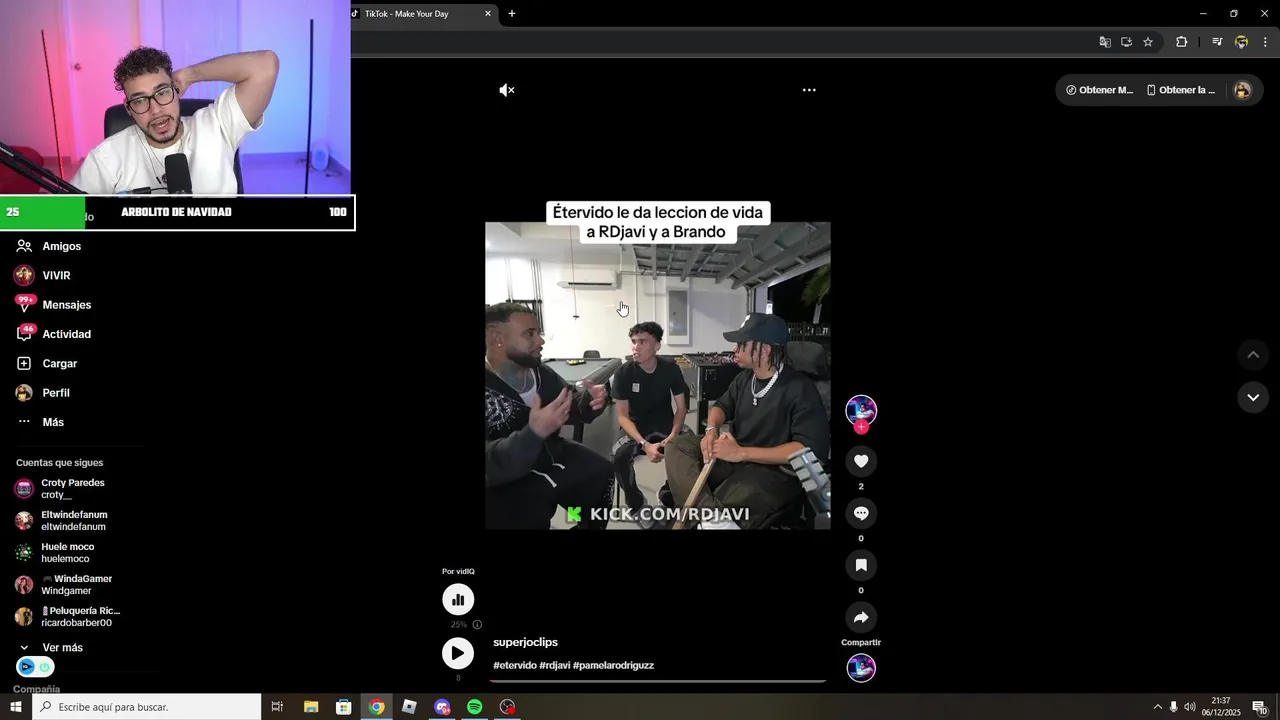Close the TikTok browser tab
The width and height of the screenshot is (1280, 720).
(x=488, y=14)
